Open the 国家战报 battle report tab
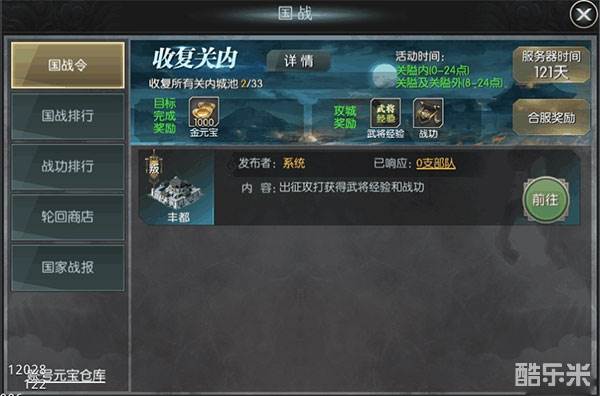The height and width of the screenshot is (396, 600). [x=68, y=268]
